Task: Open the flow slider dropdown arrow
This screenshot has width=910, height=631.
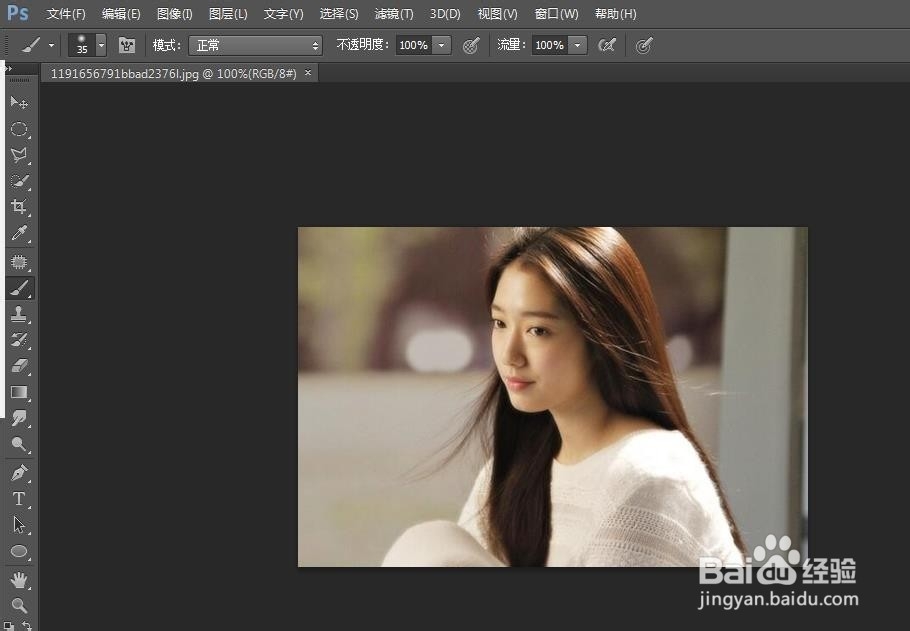Action: (x=577, y=45)
